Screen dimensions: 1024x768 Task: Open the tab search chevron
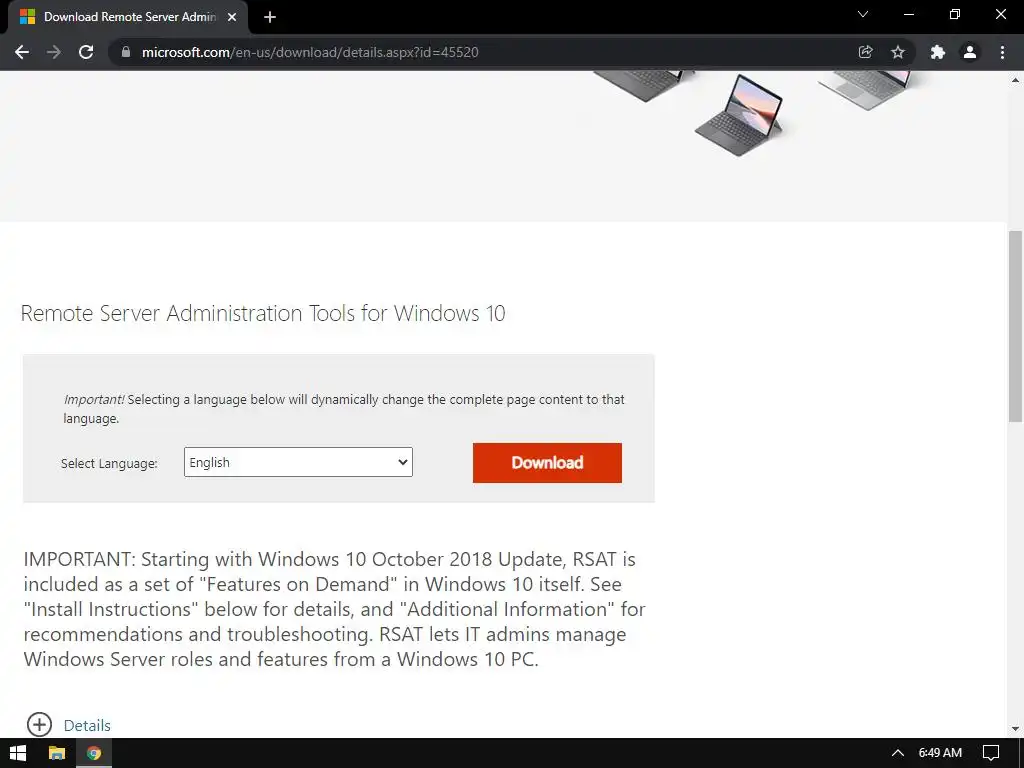(863, 14)
